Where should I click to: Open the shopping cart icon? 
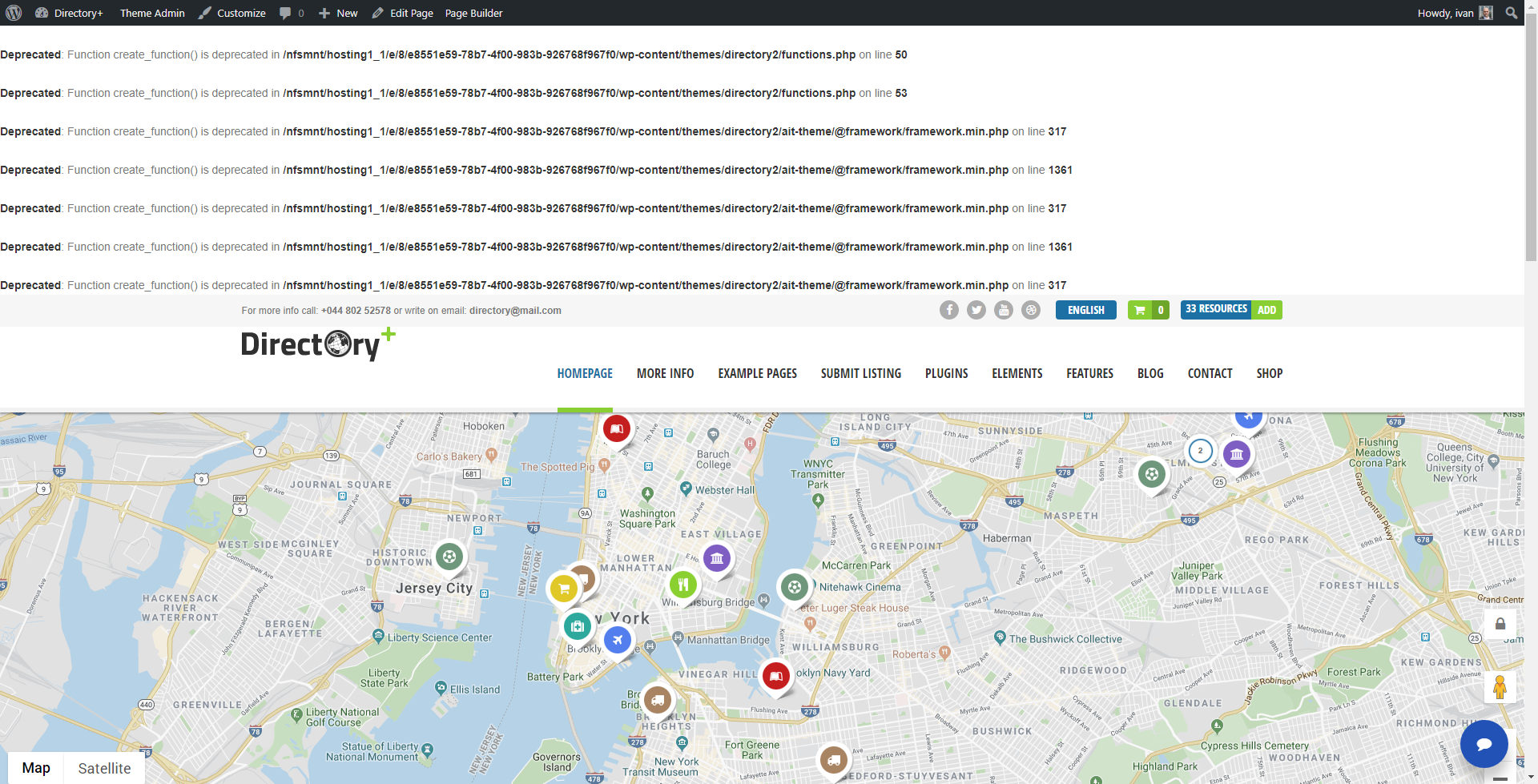pos(1140,310)
